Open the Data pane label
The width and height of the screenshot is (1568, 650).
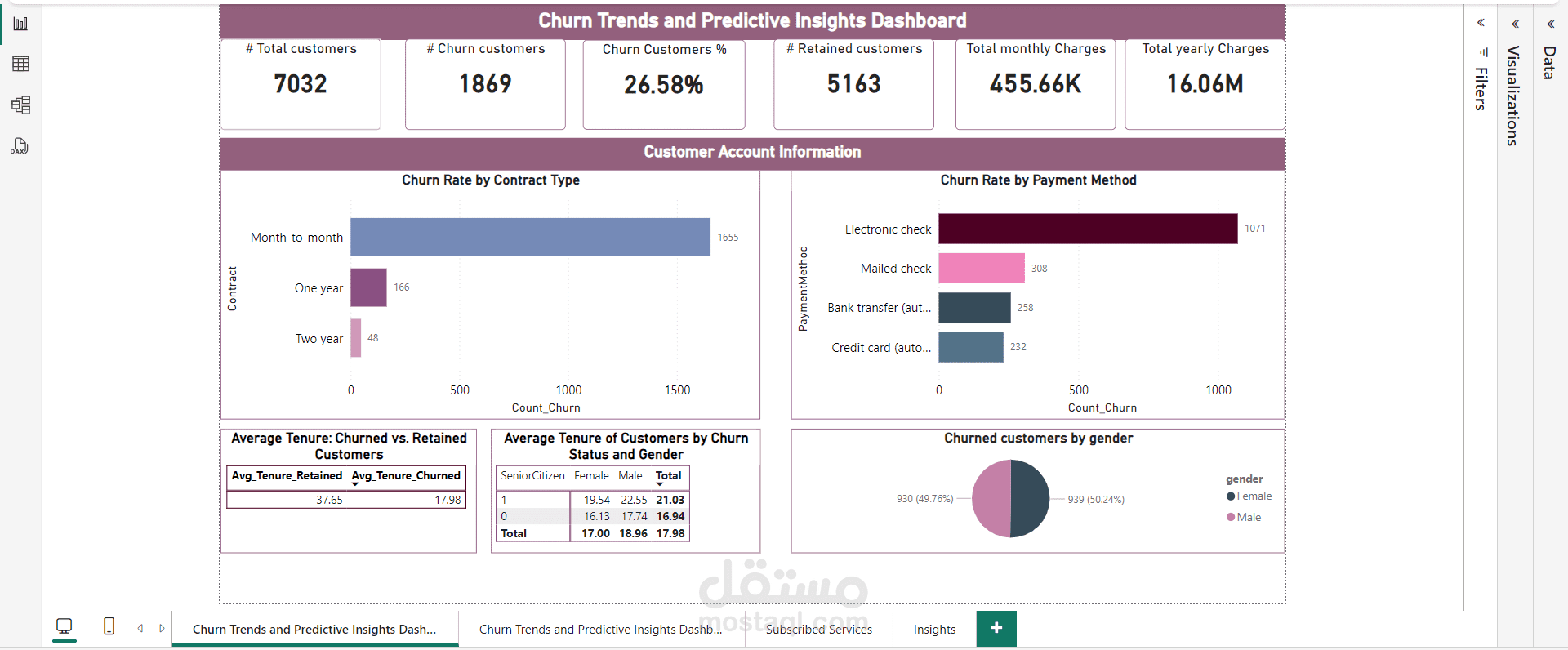[x=1548, y=63]
